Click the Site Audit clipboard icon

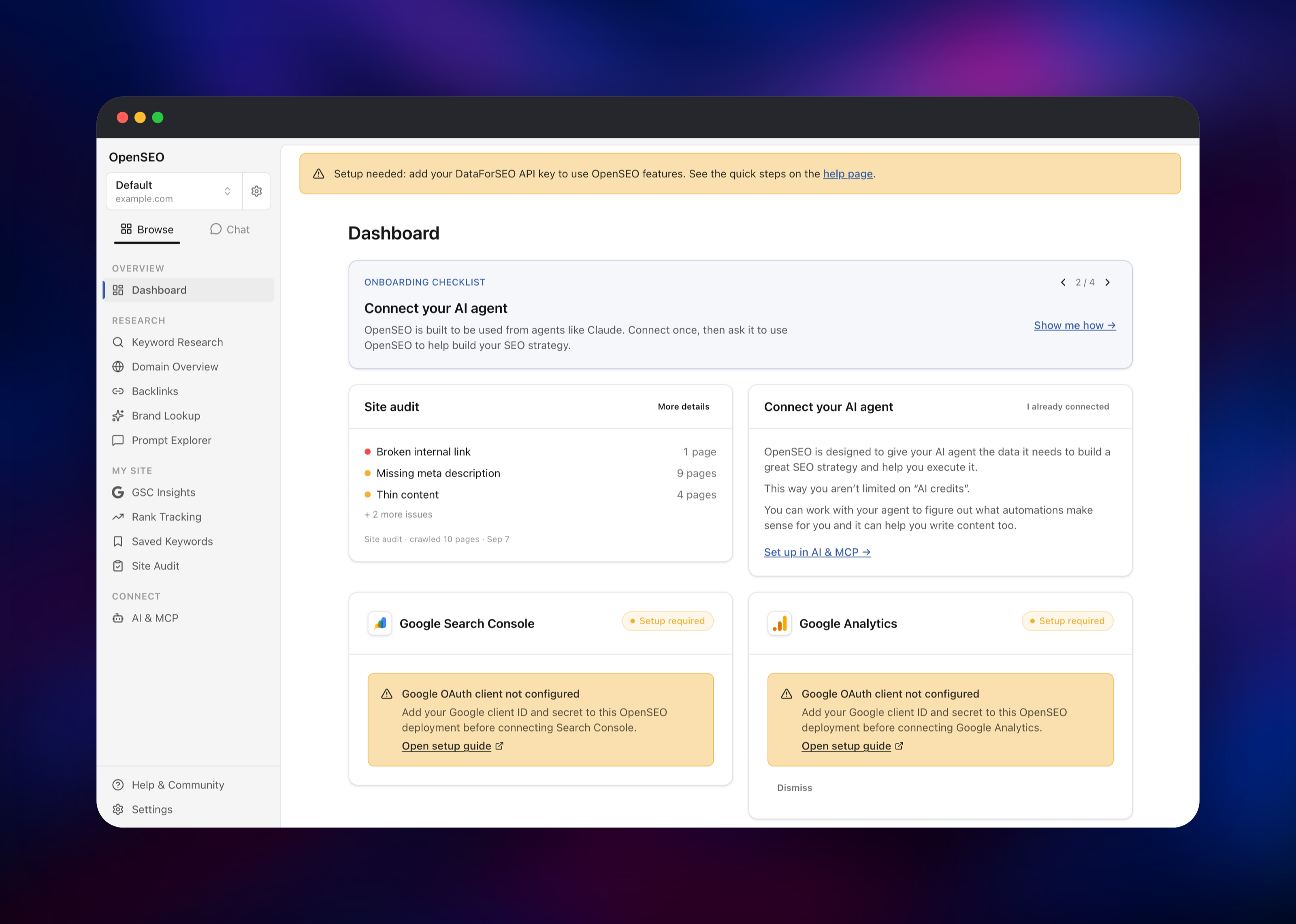click(118, 565)
